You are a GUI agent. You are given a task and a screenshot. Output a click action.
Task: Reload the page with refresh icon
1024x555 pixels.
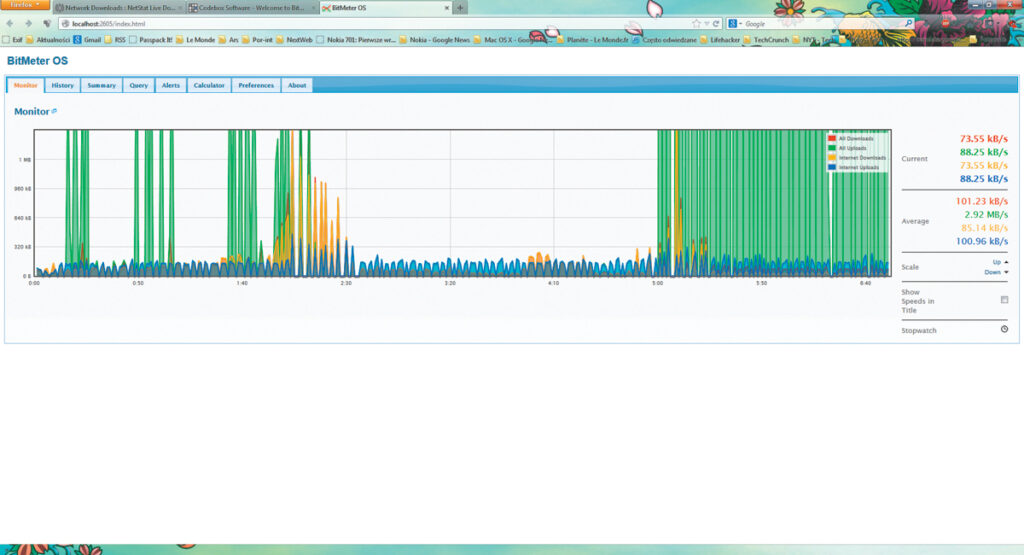coord(716,23)
